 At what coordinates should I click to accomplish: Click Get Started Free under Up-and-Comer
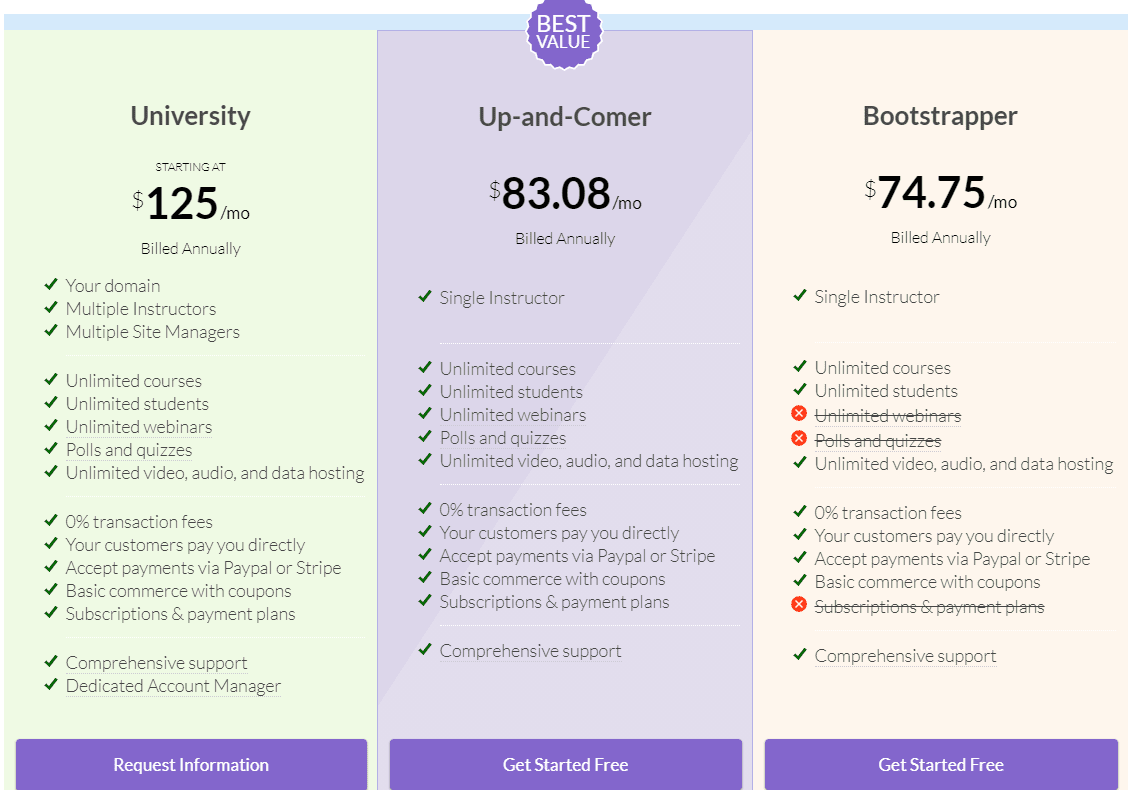(565, 765)
